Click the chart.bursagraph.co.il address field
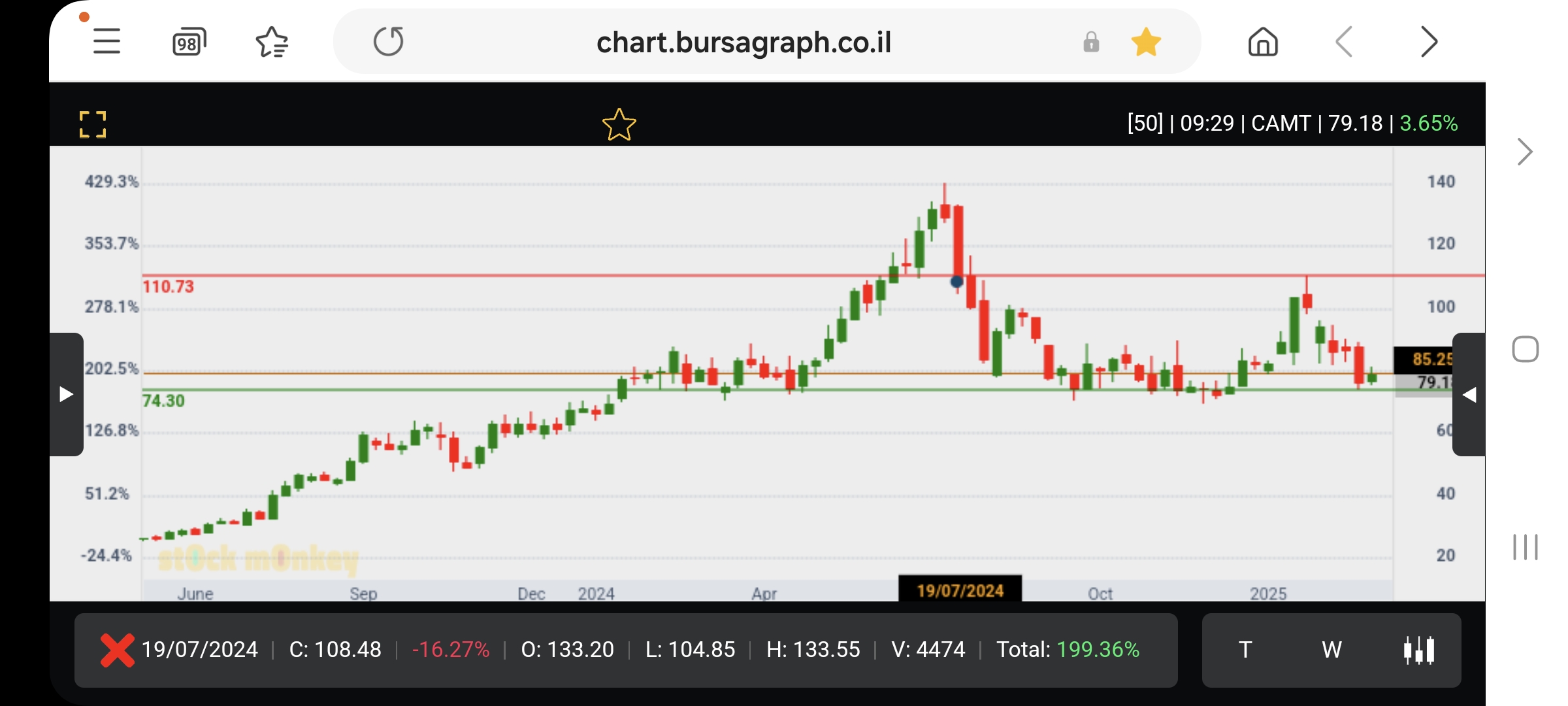The image size is (1568, 706). (x=743, y=42)
